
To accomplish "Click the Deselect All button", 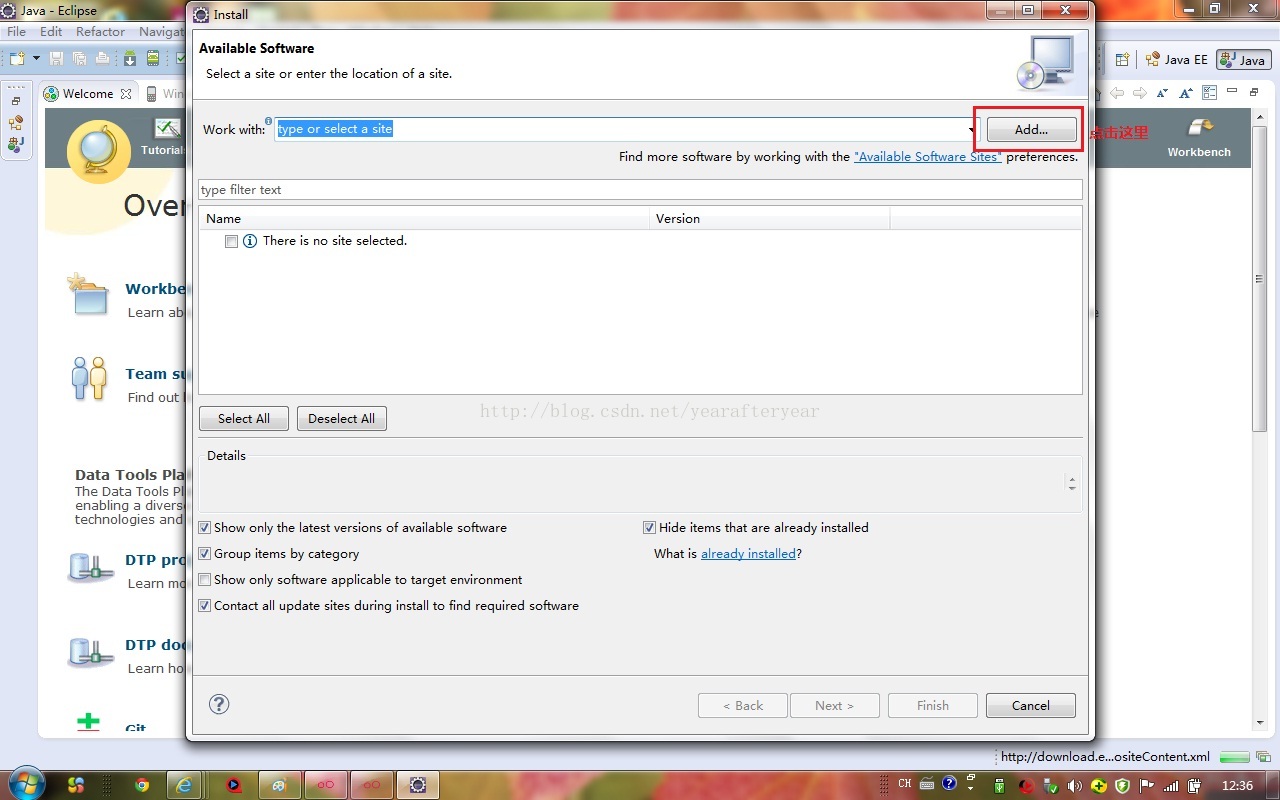I will [x=341, y=419].
